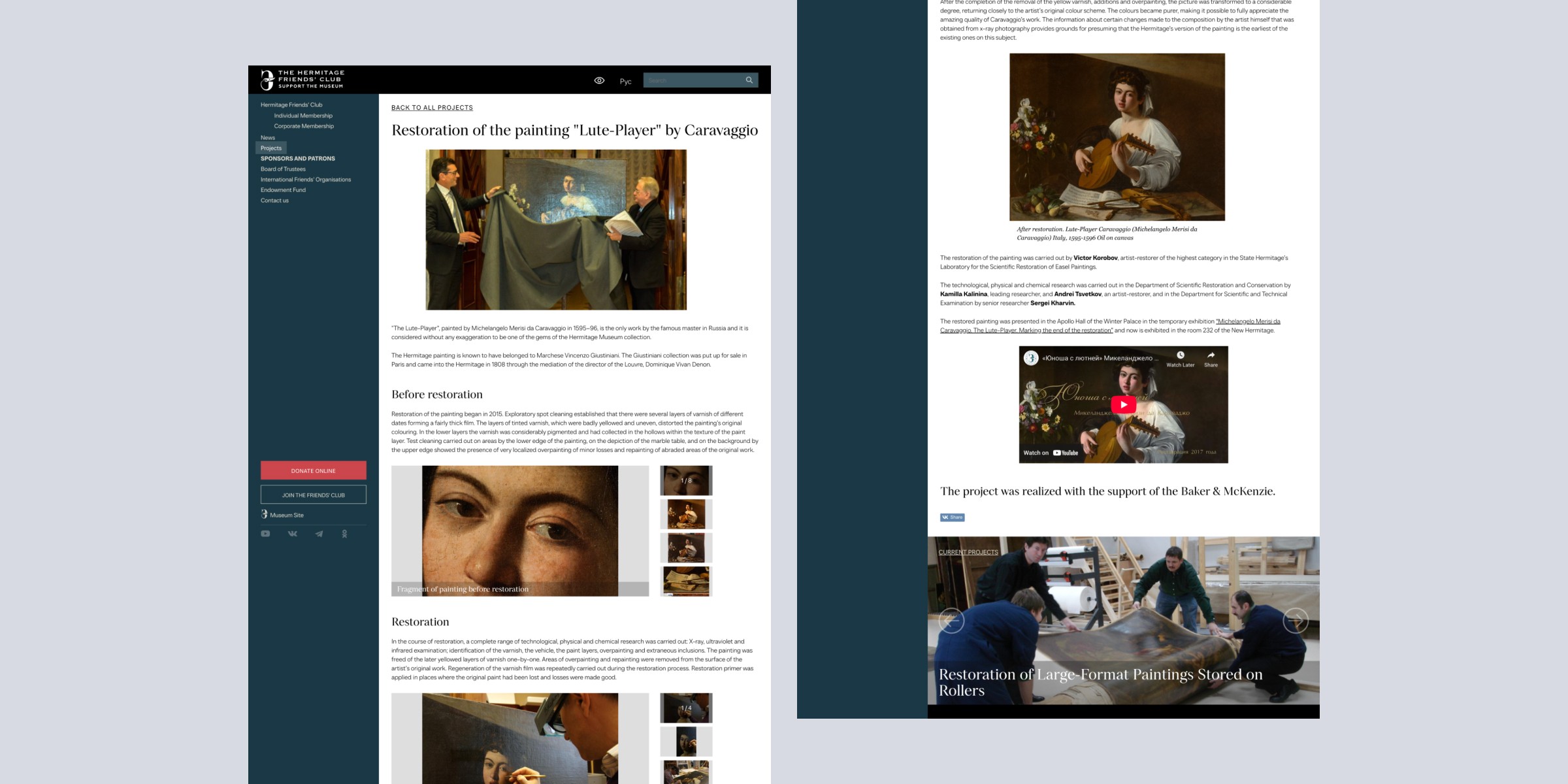
Task: Open the Odnoklassniki social icon
Action: click(x=344, y=534)
